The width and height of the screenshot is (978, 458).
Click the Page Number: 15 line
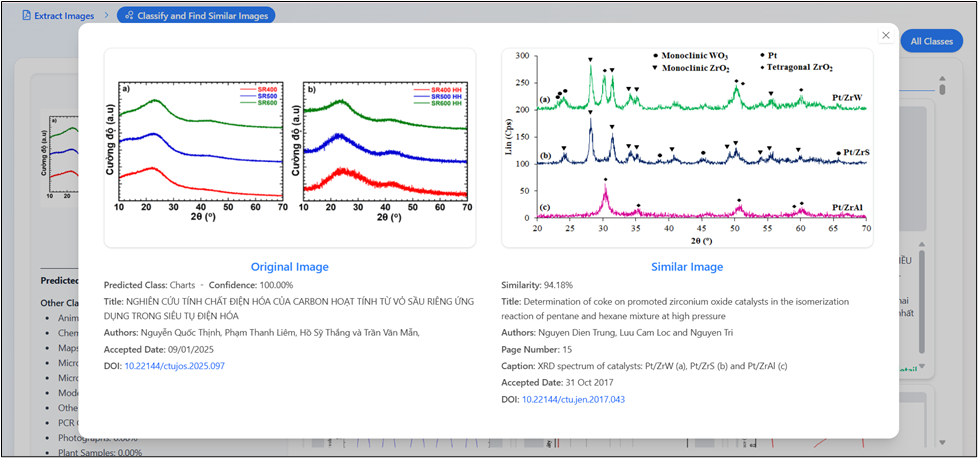point(536,349)
